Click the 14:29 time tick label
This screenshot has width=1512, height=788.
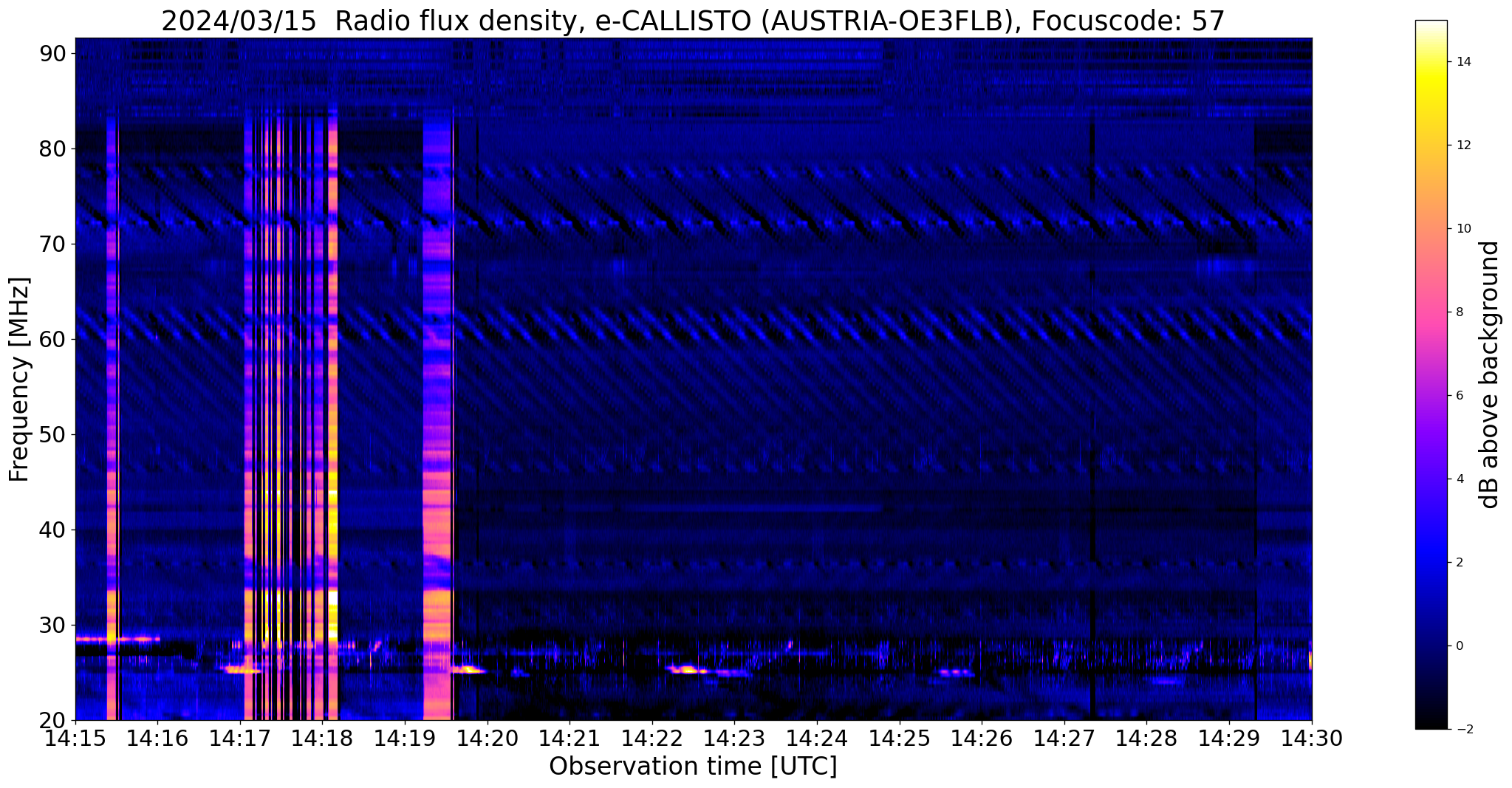[1229, 738]
